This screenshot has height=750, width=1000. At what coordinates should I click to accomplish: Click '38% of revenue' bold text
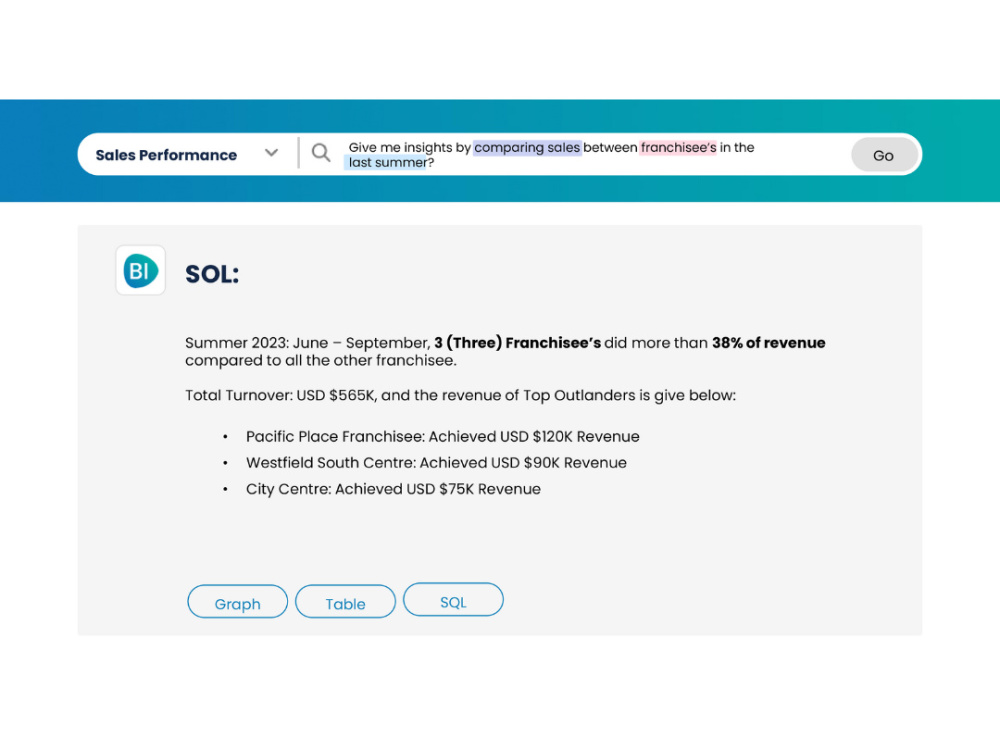[768, 343]
